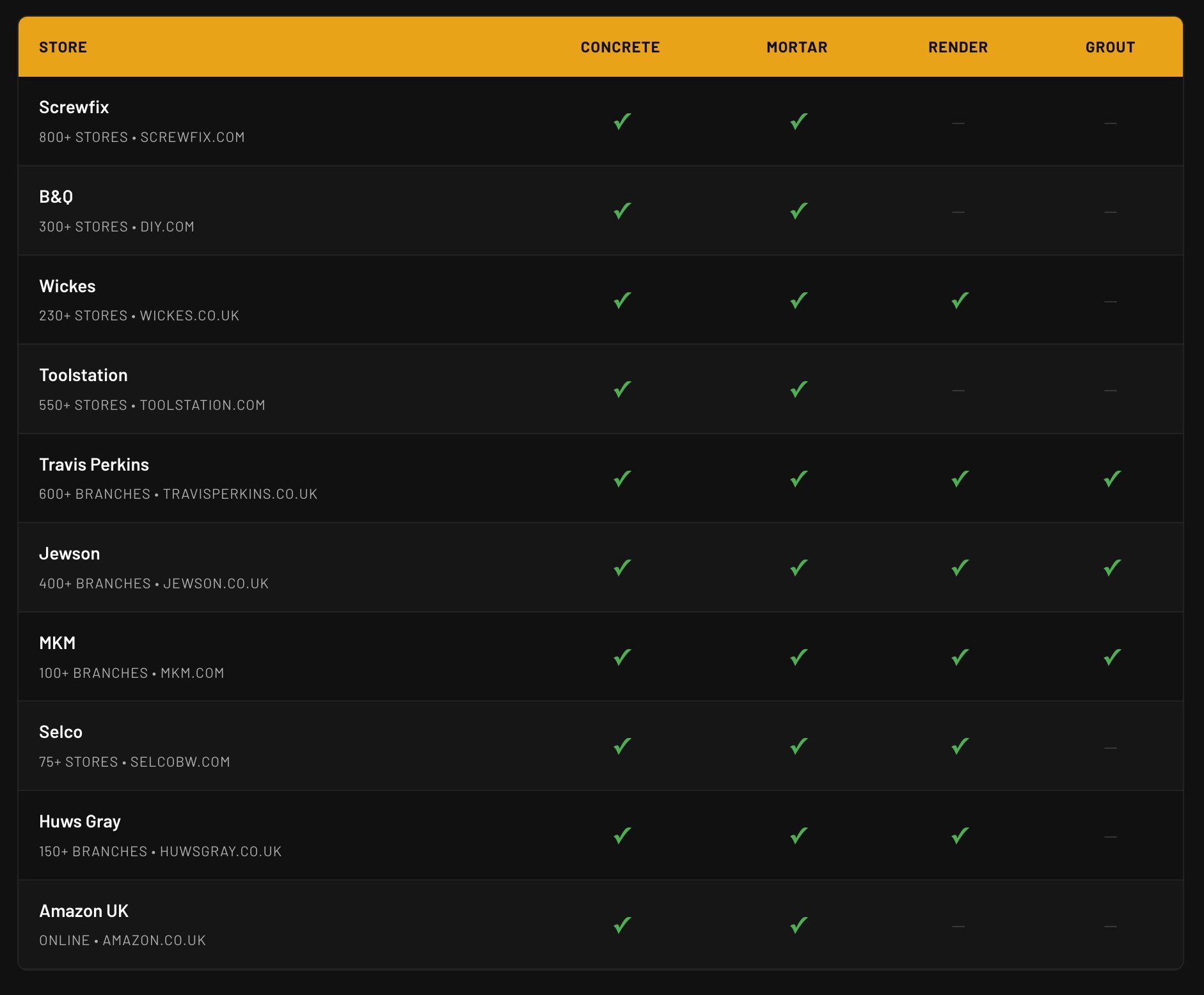
Task: Select the Travis Perkins store name
Action: [x=94, y=464]
